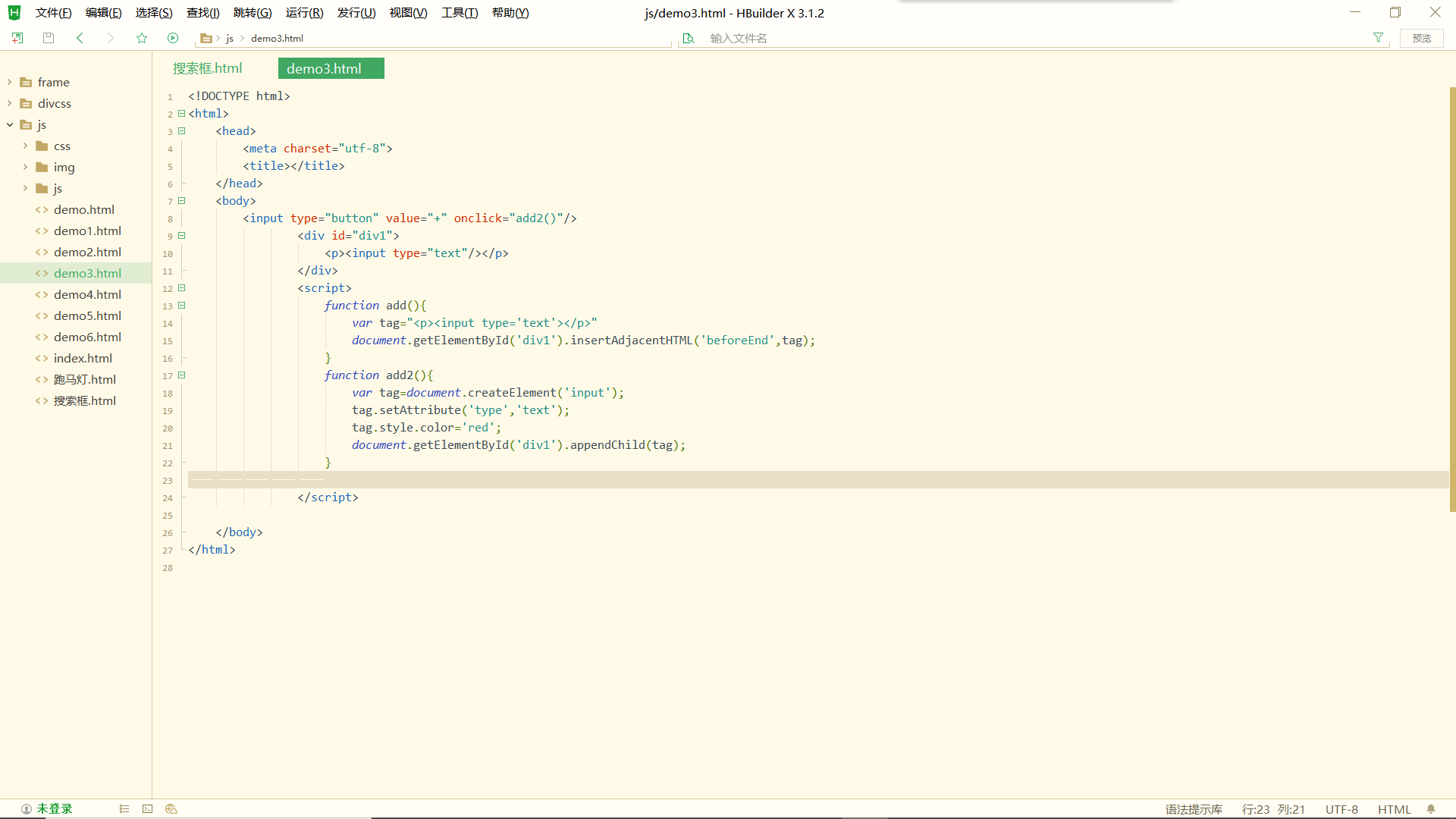1456x819 pixels.
Task: Fold function add at line 13
Action: pos(182,306)
